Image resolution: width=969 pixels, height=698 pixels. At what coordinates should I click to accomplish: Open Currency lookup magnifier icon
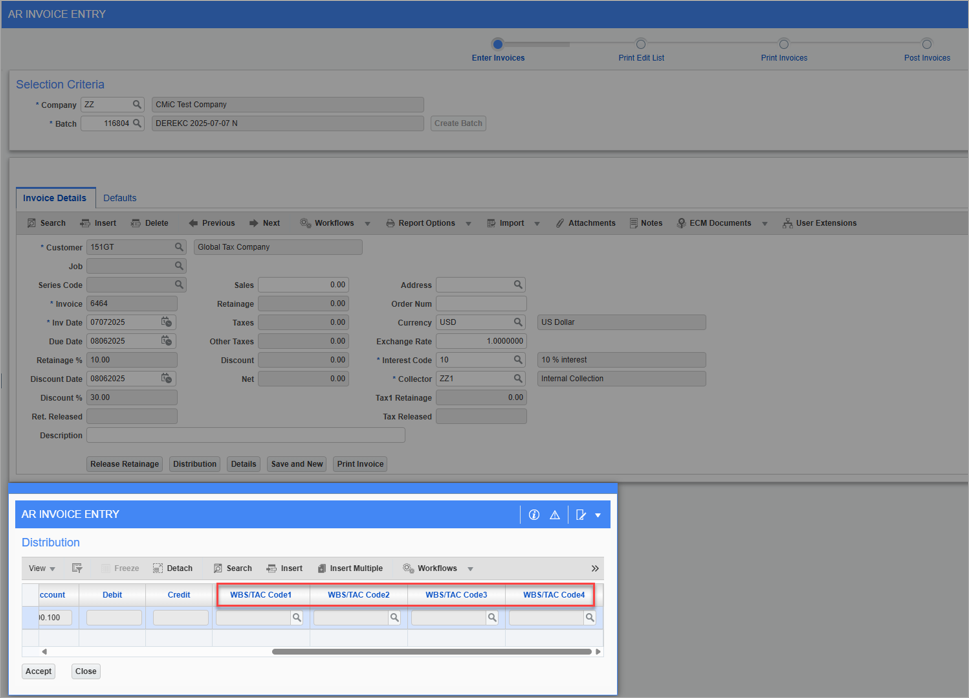click(518, 322)
